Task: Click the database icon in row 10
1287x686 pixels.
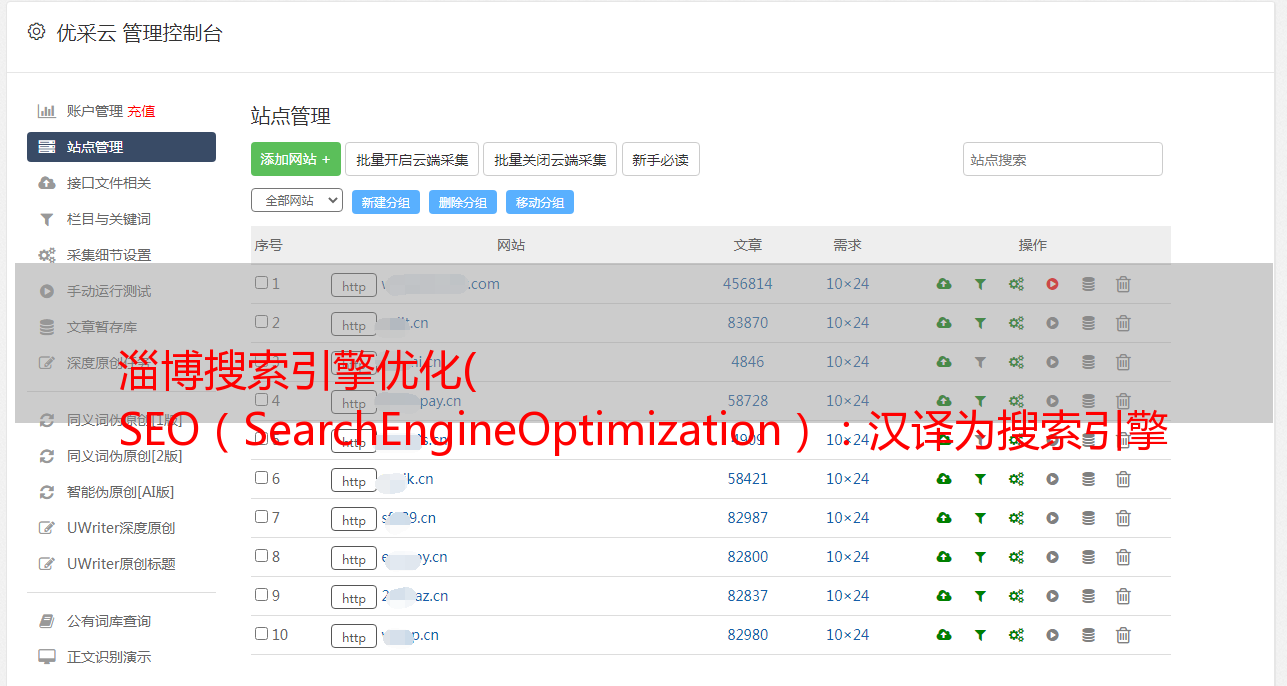Action: click(1088, 635)
